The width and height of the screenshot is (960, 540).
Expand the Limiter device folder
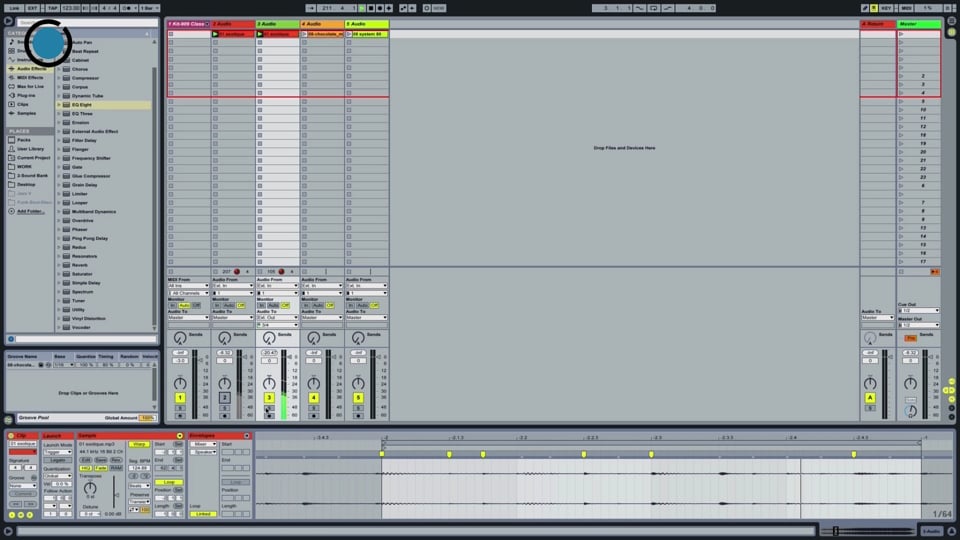click(x=59, y=193)
